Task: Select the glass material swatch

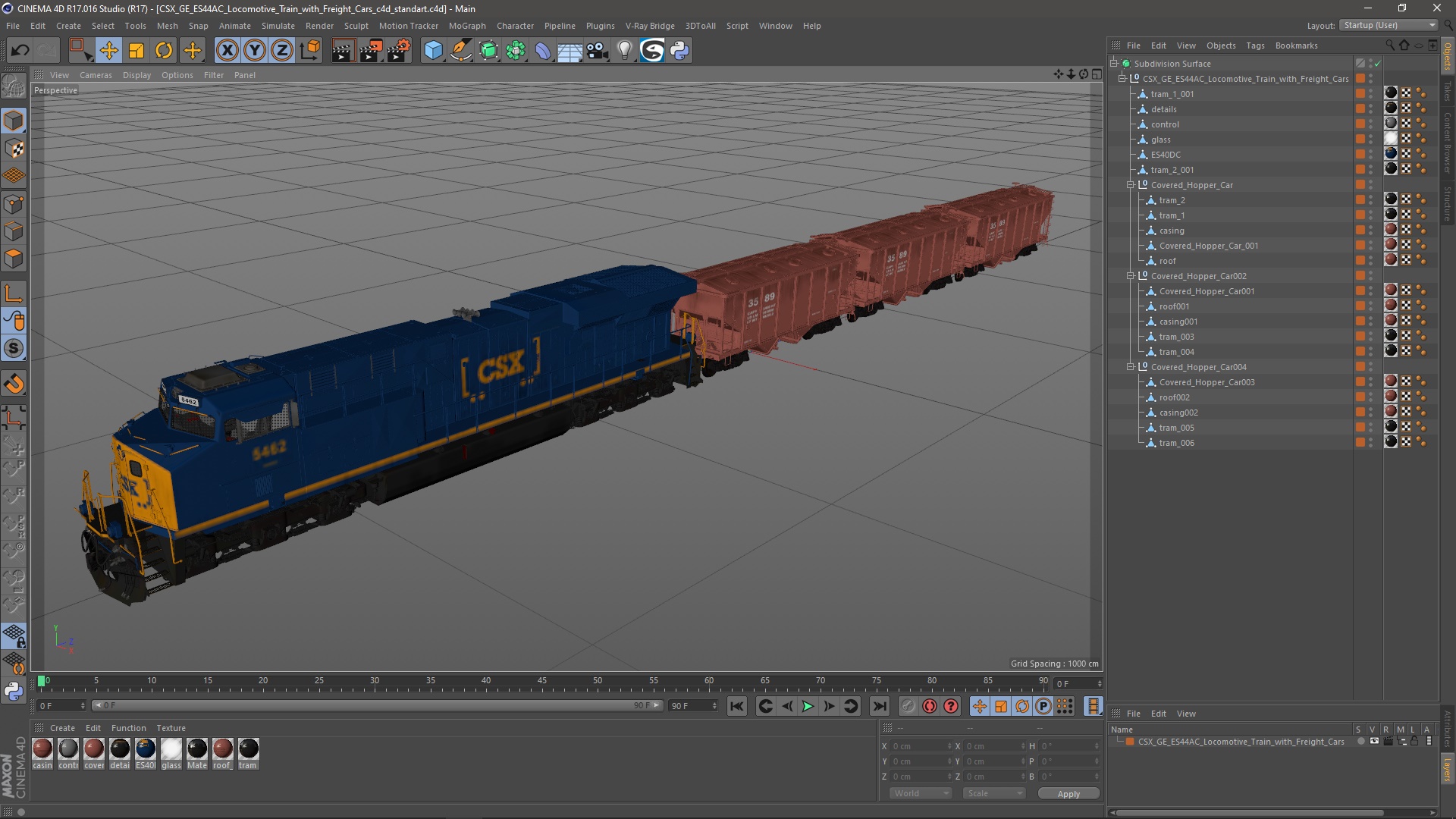Action: tap(171, 749)
